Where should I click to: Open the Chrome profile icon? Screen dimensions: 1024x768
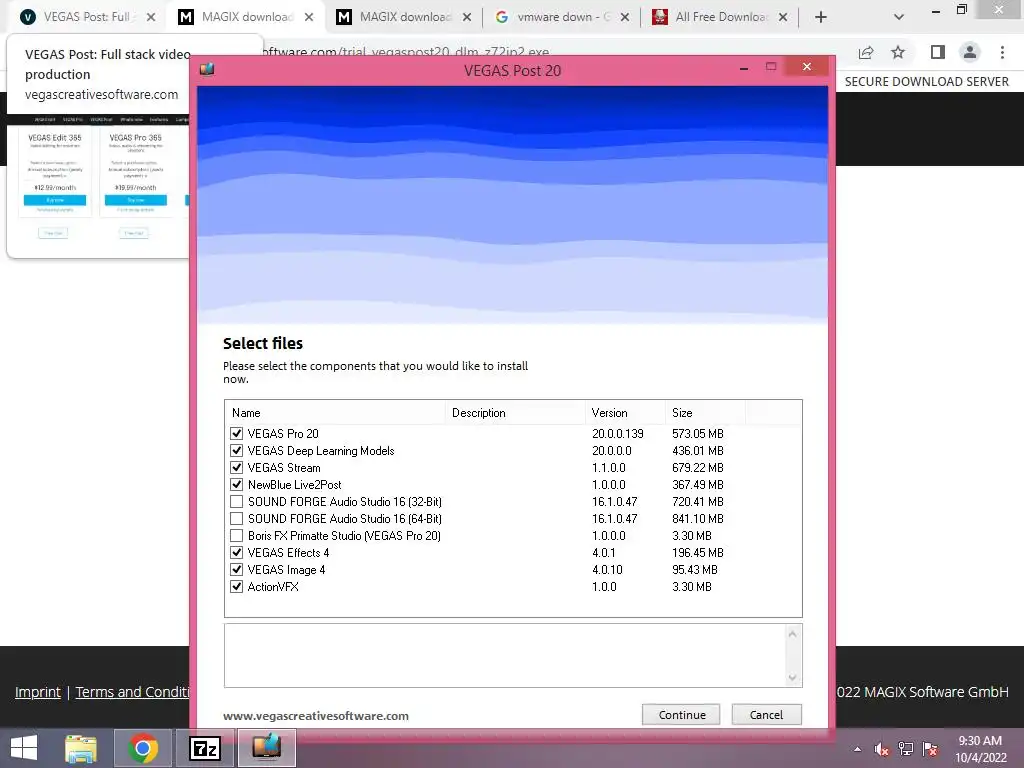pos(970,52)
